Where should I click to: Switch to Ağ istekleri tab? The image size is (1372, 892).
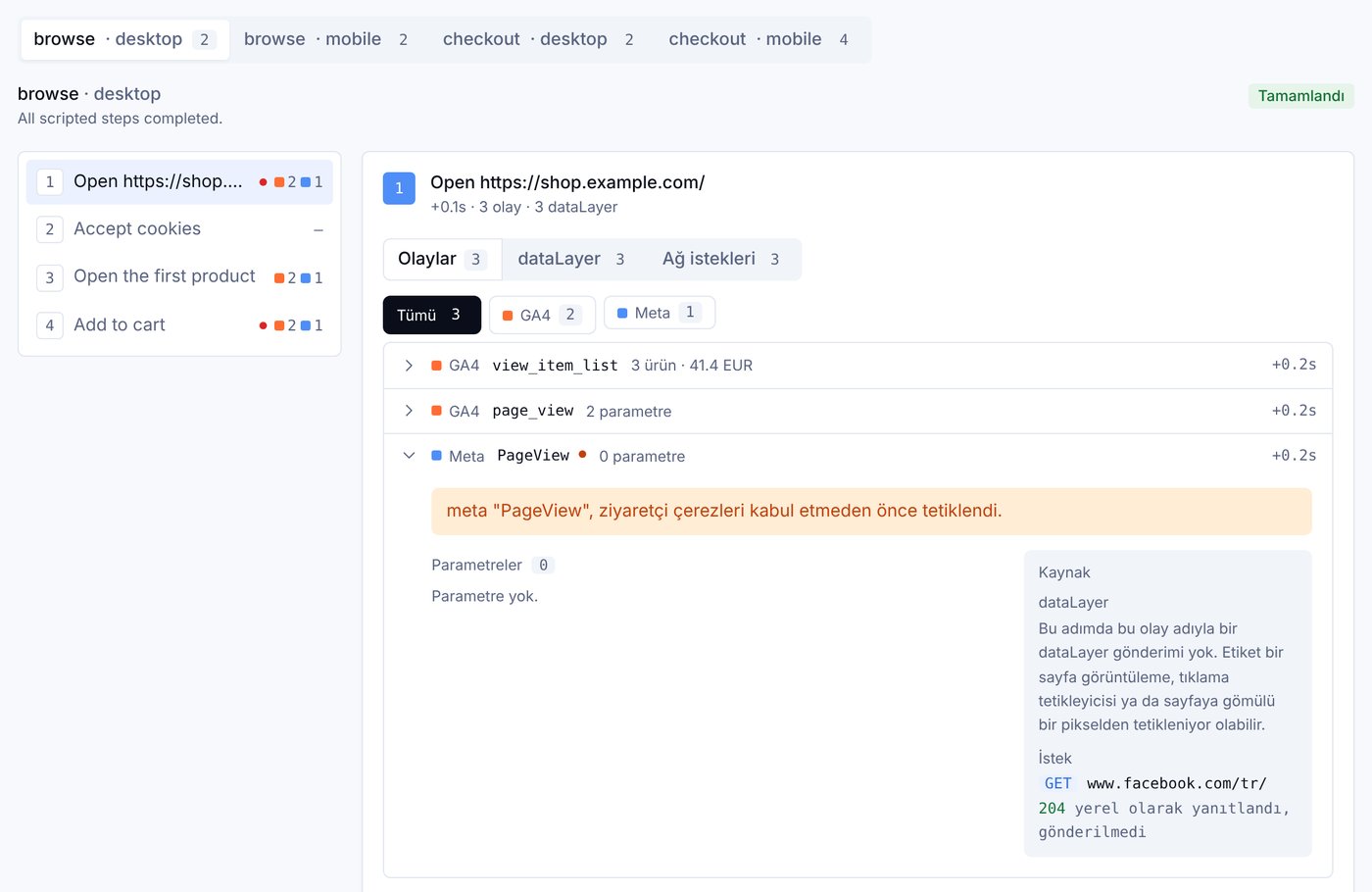click(721, 260)
